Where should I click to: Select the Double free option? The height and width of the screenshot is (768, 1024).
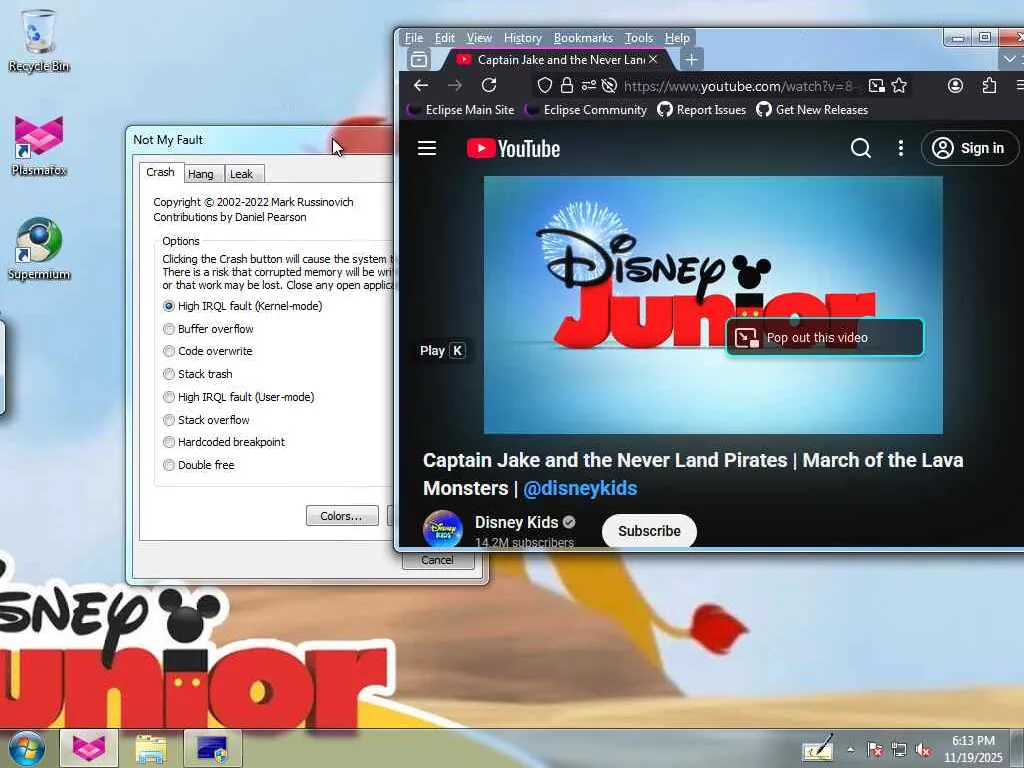(x=199, y=465)
